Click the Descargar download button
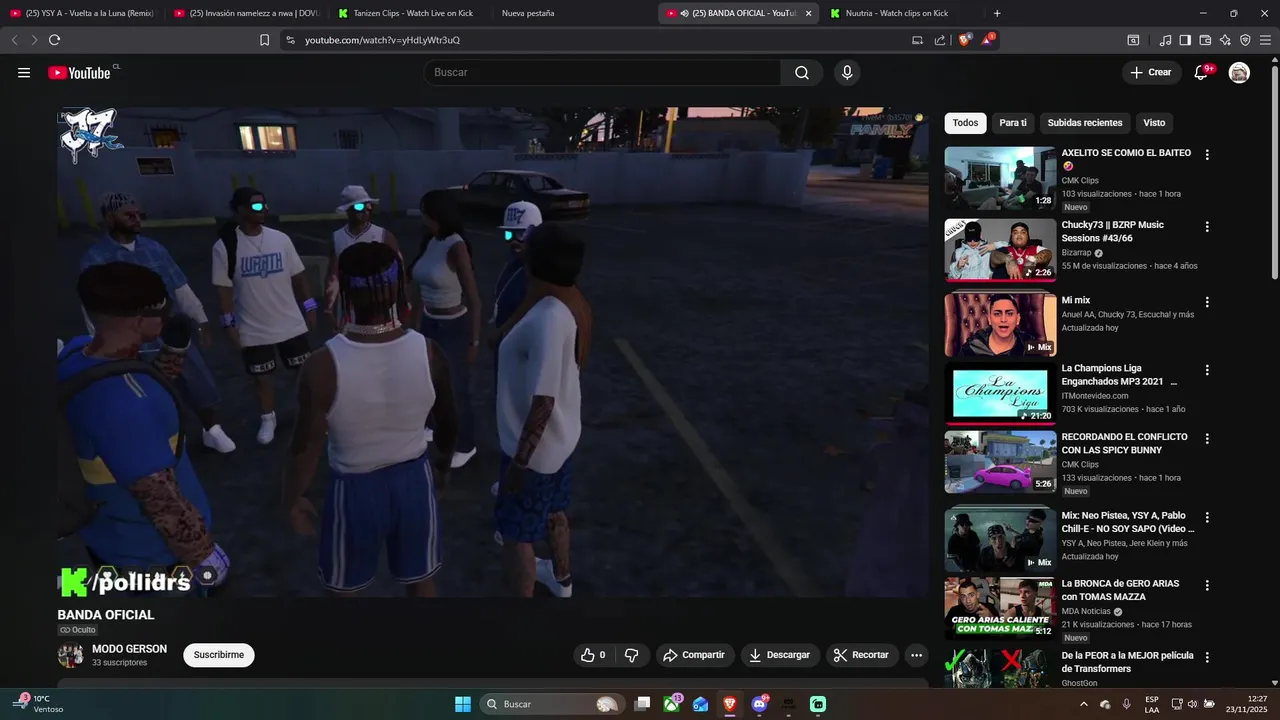Image resolution: width=1280 pixels, height=720 pixels. pyautogui.click(x=780, y=655)
